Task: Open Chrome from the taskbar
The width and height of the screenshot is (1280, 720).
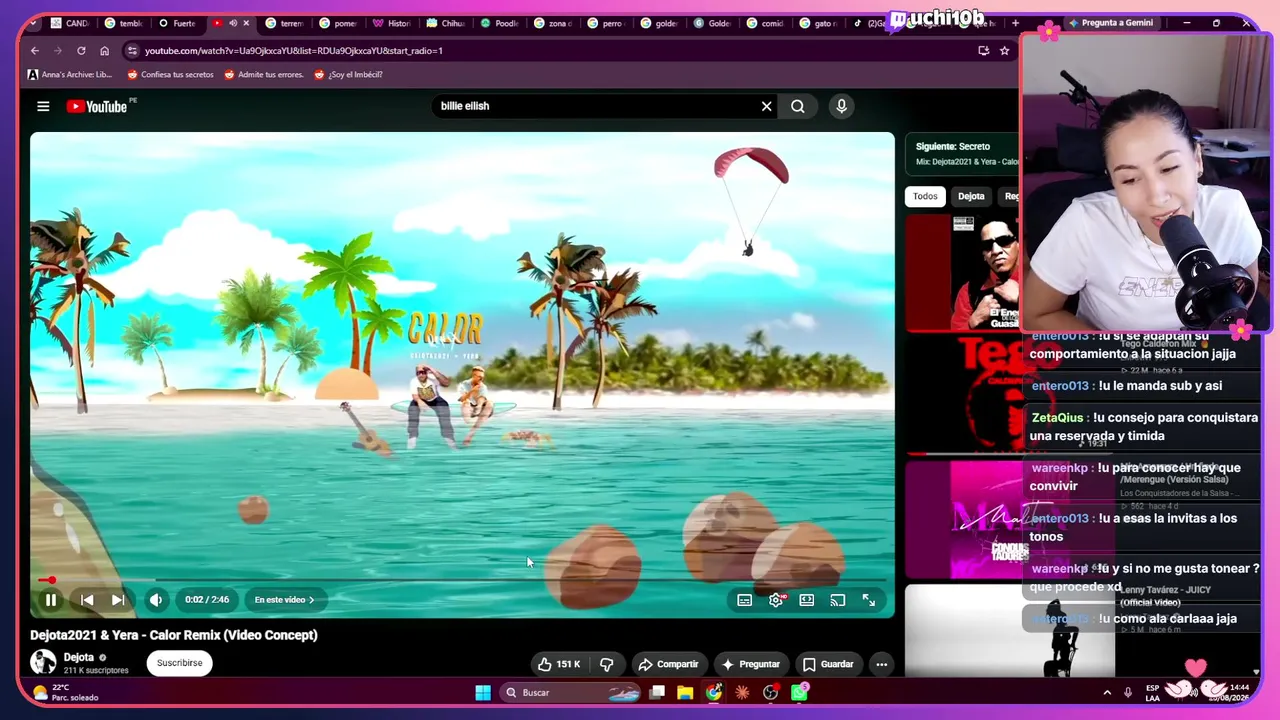Action: [x=713, y=692]
